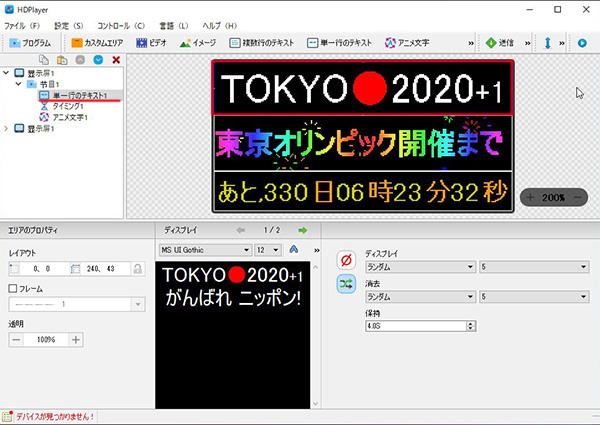Open MS UI Gothic font dropdown
Viewport: 600px width, 425px height.
[205, 250]
